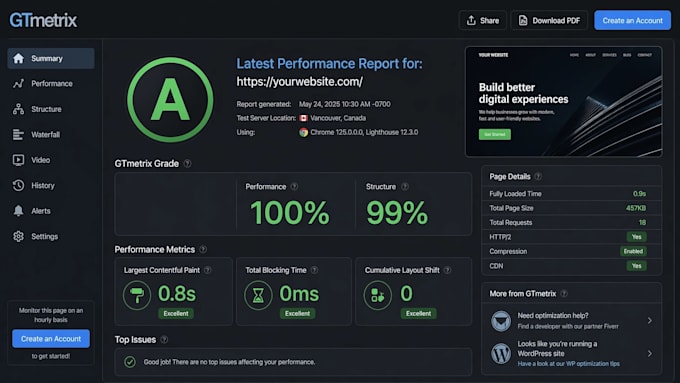Open the History section

pos(51,185)
